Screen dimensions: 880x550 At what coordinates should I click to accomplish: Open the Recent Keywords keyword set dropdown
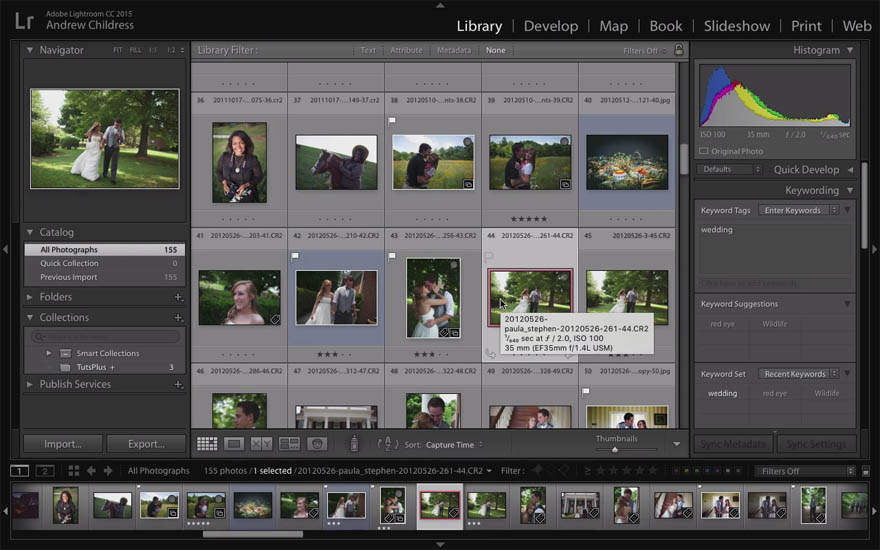pos(798,374)
